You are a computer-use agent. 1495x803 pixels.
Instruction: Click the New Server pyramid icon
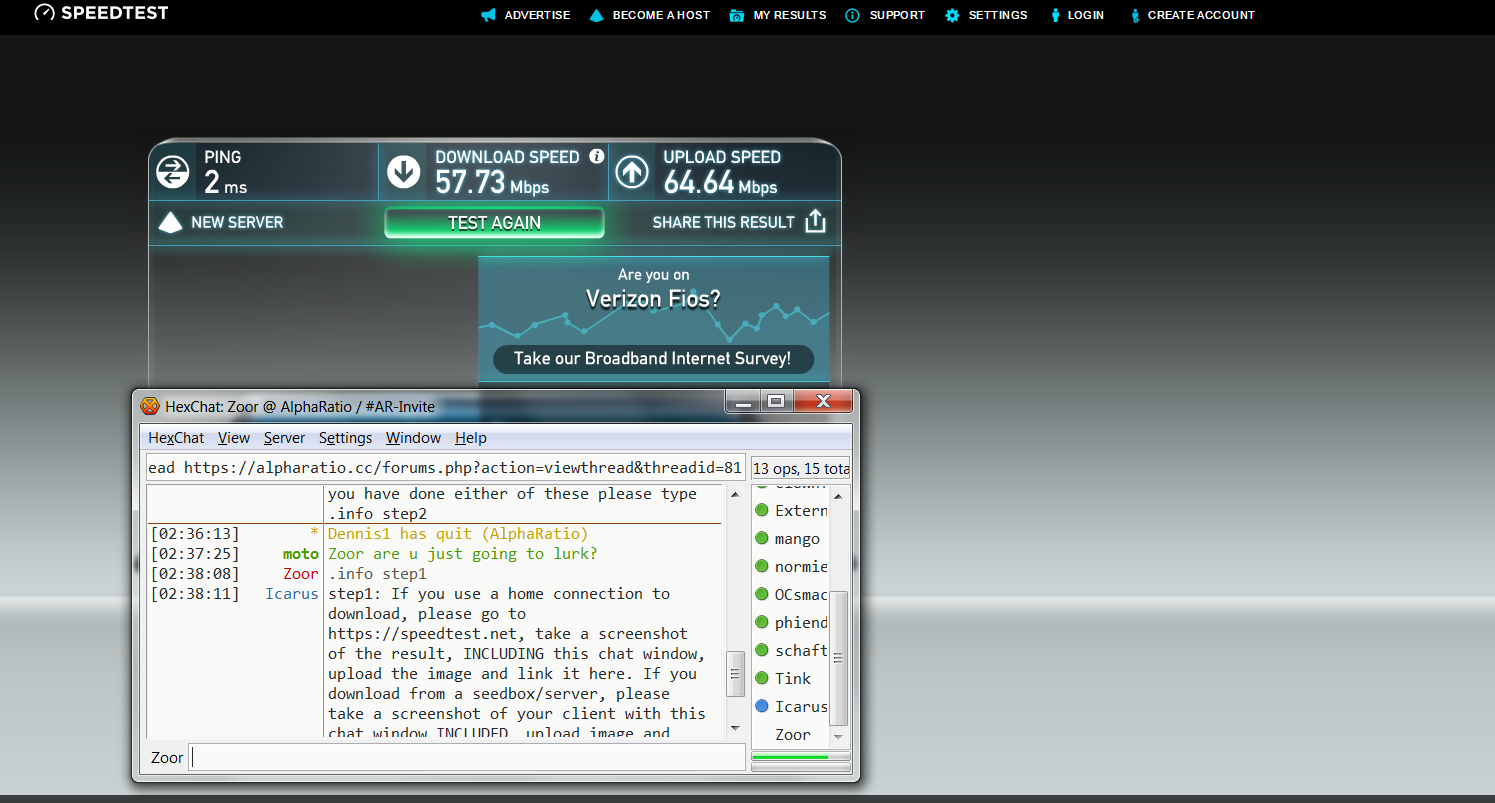(x=170, y=222)
